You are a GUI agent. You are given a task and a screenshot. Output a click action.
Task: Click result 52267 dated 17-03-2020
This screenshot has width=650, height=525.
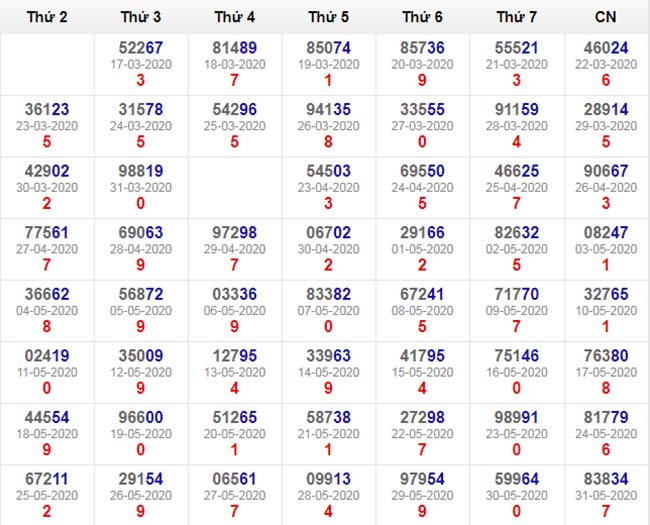pos(141,47)
